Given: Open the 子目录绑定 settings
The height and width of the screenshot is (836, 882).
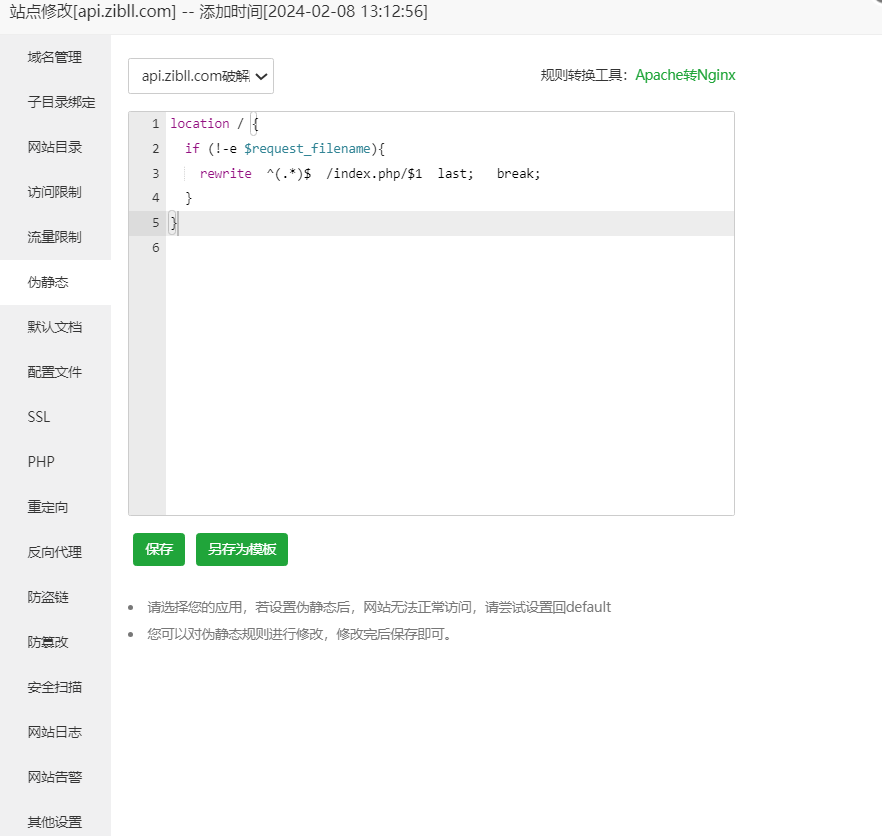Looking at the screenshot, I should [55, 102].
